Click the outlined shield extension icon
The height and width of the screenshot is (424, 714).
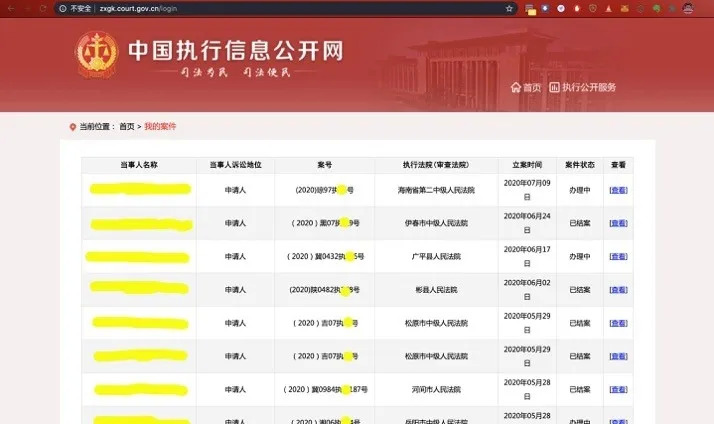592,8
